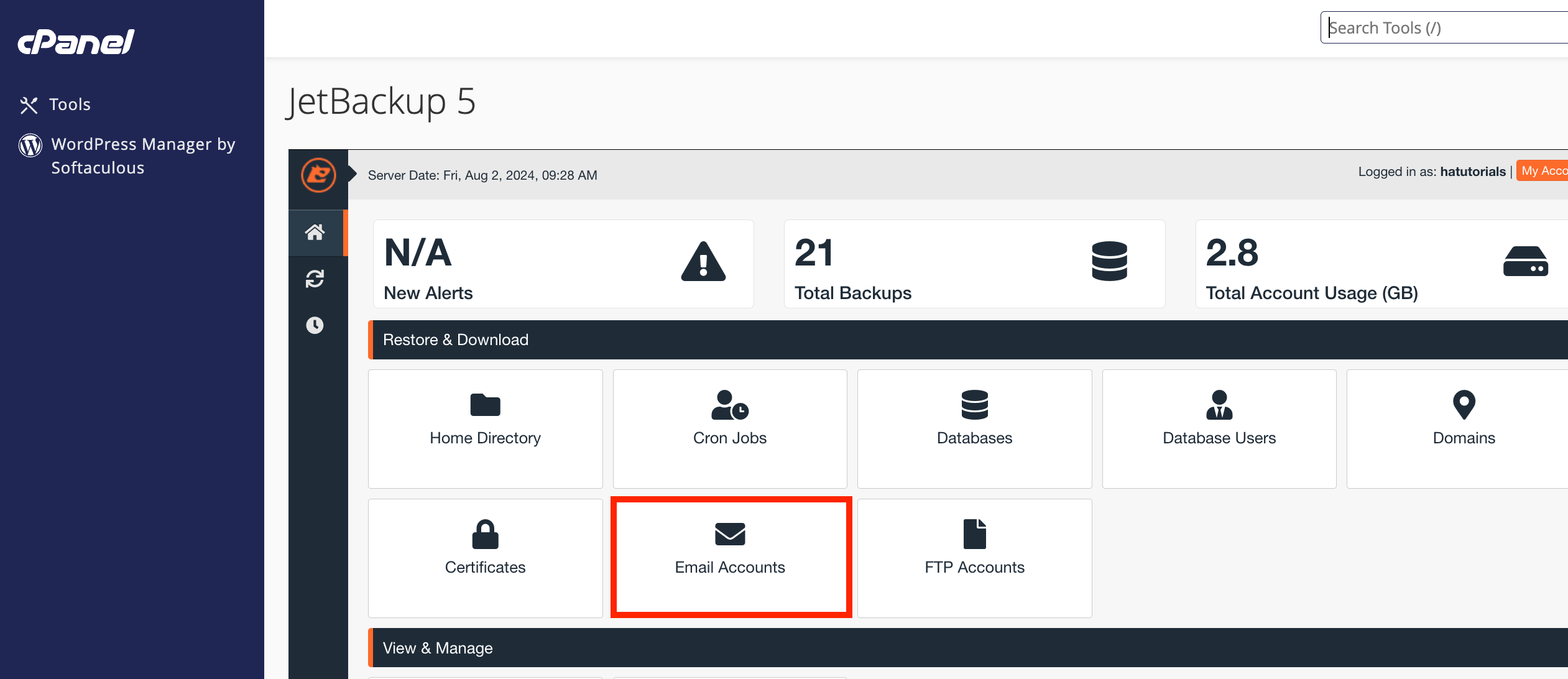Open Certificates restore tile

(x=486, y=558)
